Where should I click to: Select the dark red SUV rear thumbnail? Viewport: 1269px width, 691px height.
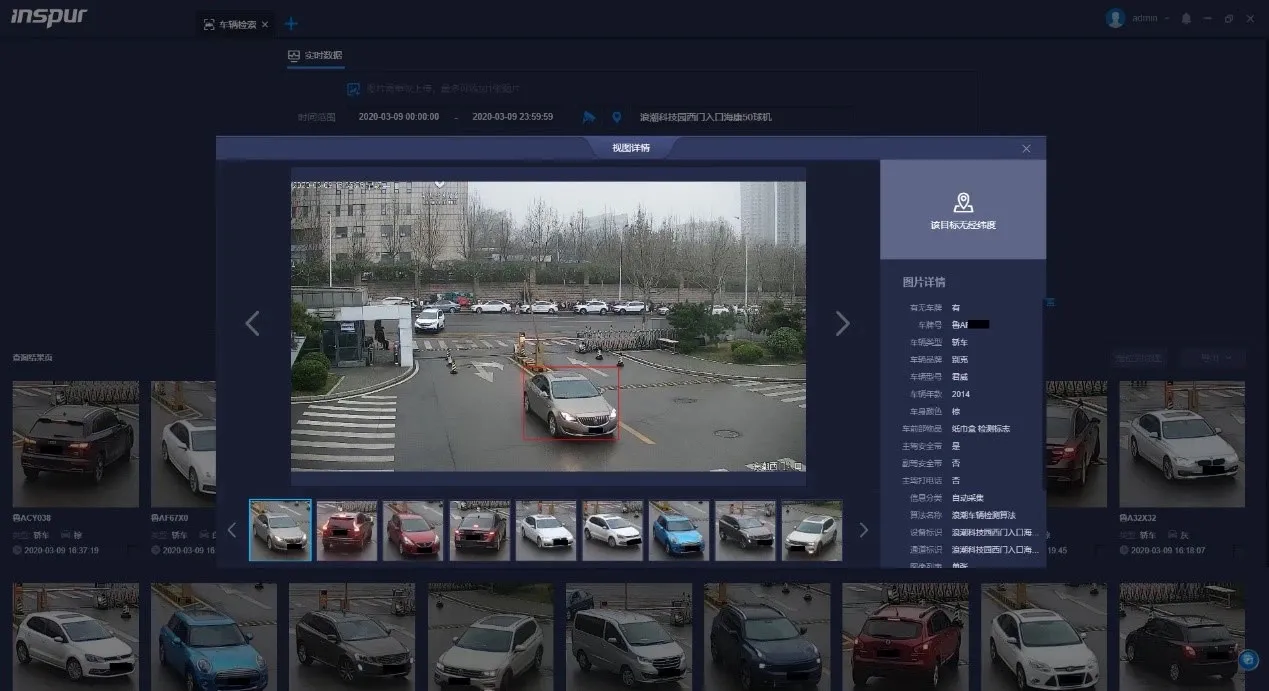coord(347,530)
